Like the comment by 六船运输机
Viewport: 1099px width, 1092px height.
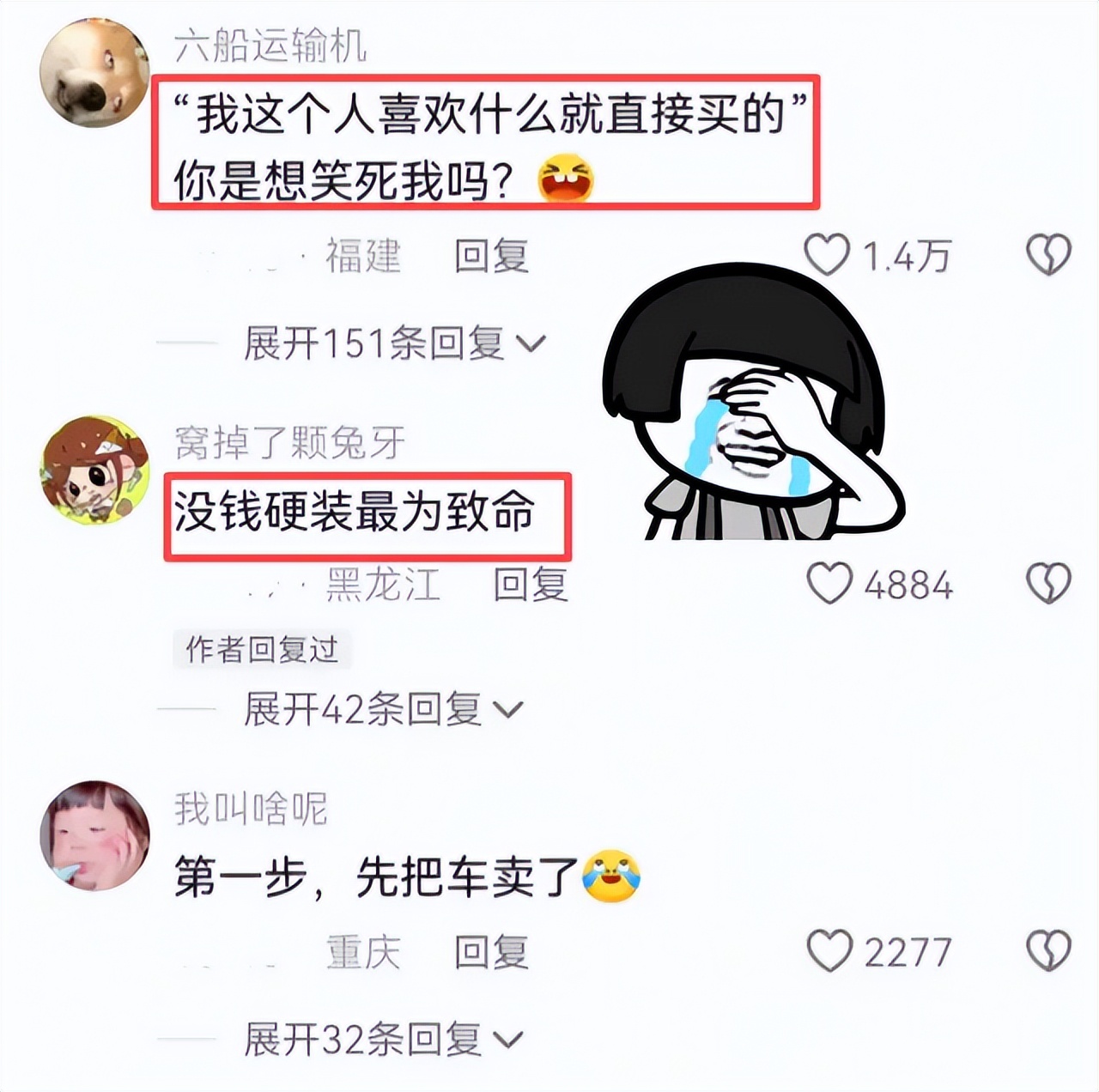click(x=827, y=255)
